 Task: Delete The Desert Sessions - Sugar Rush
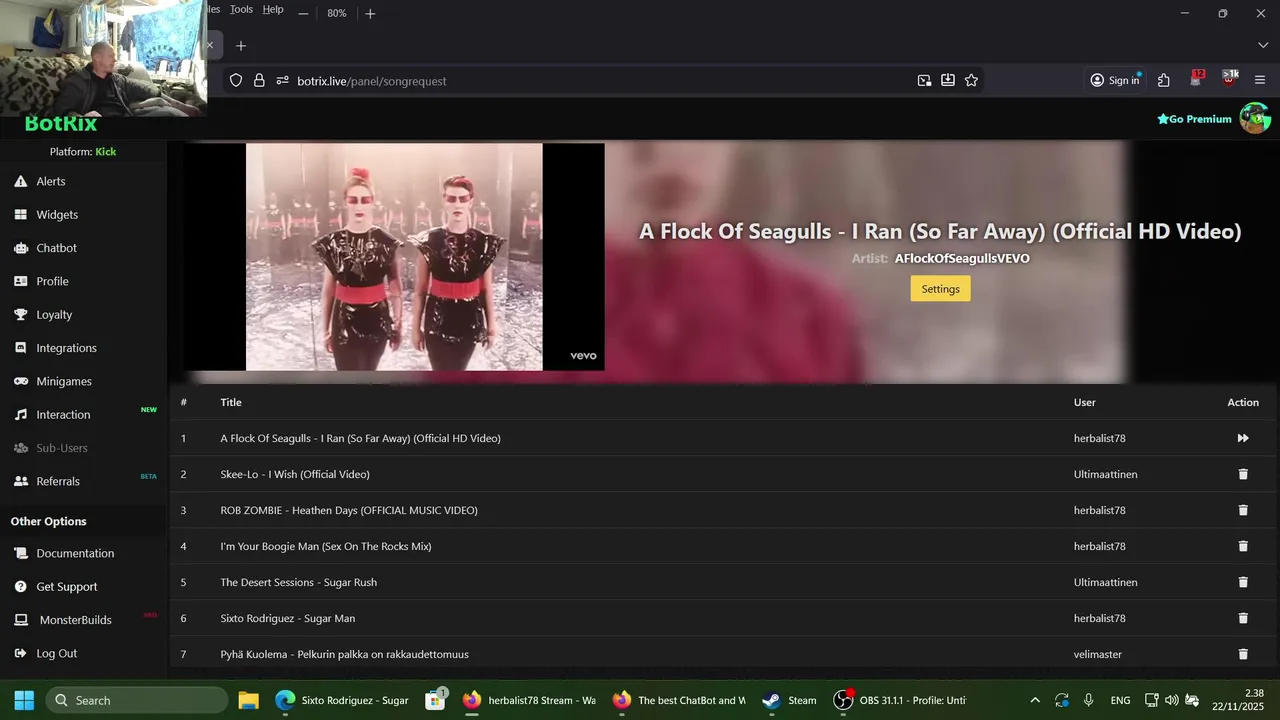(x=1243, y=582)
